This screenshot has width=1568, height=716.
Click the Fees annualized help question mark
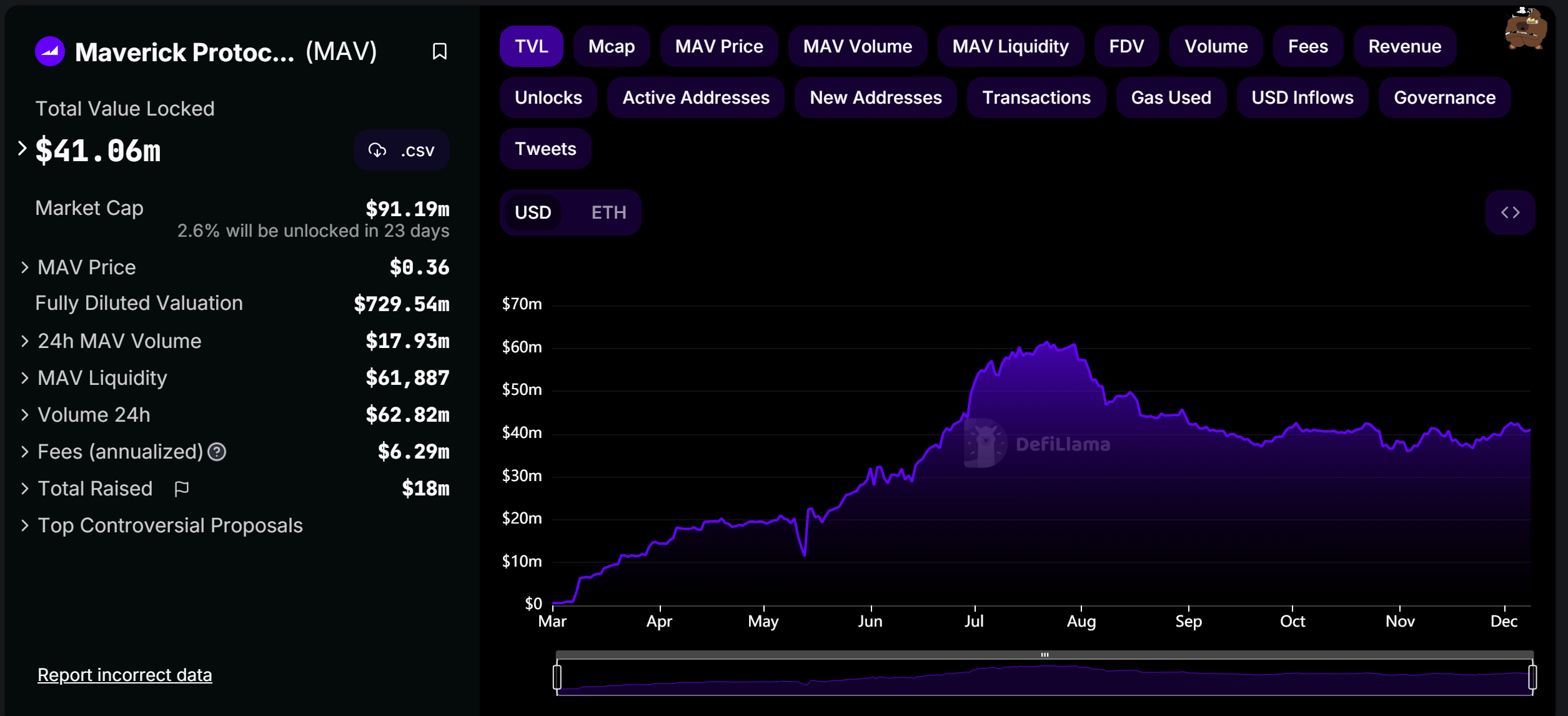point(217,452)
